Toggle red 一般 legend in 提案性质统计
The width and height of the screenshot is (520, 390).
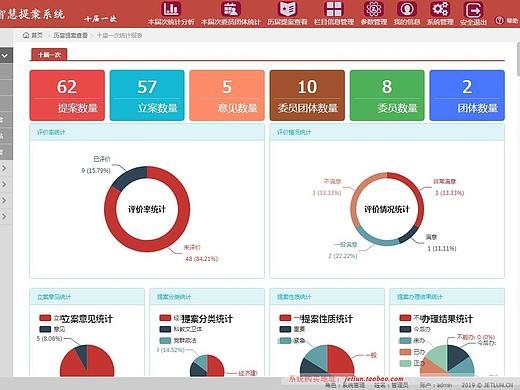pyautogui.click(x=285, y=318)
